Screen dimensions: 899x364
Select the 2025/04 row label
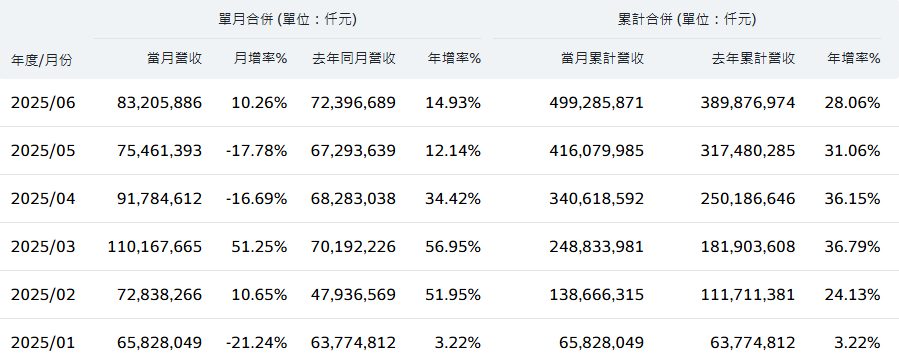point(43,199)
